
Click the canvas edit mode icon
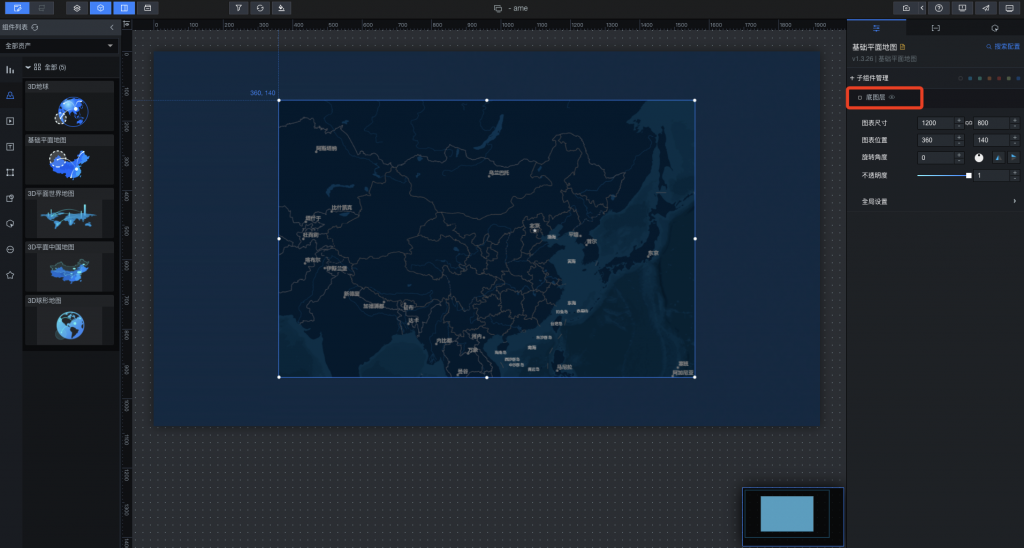pyautogui.click(x=18, y=8)
